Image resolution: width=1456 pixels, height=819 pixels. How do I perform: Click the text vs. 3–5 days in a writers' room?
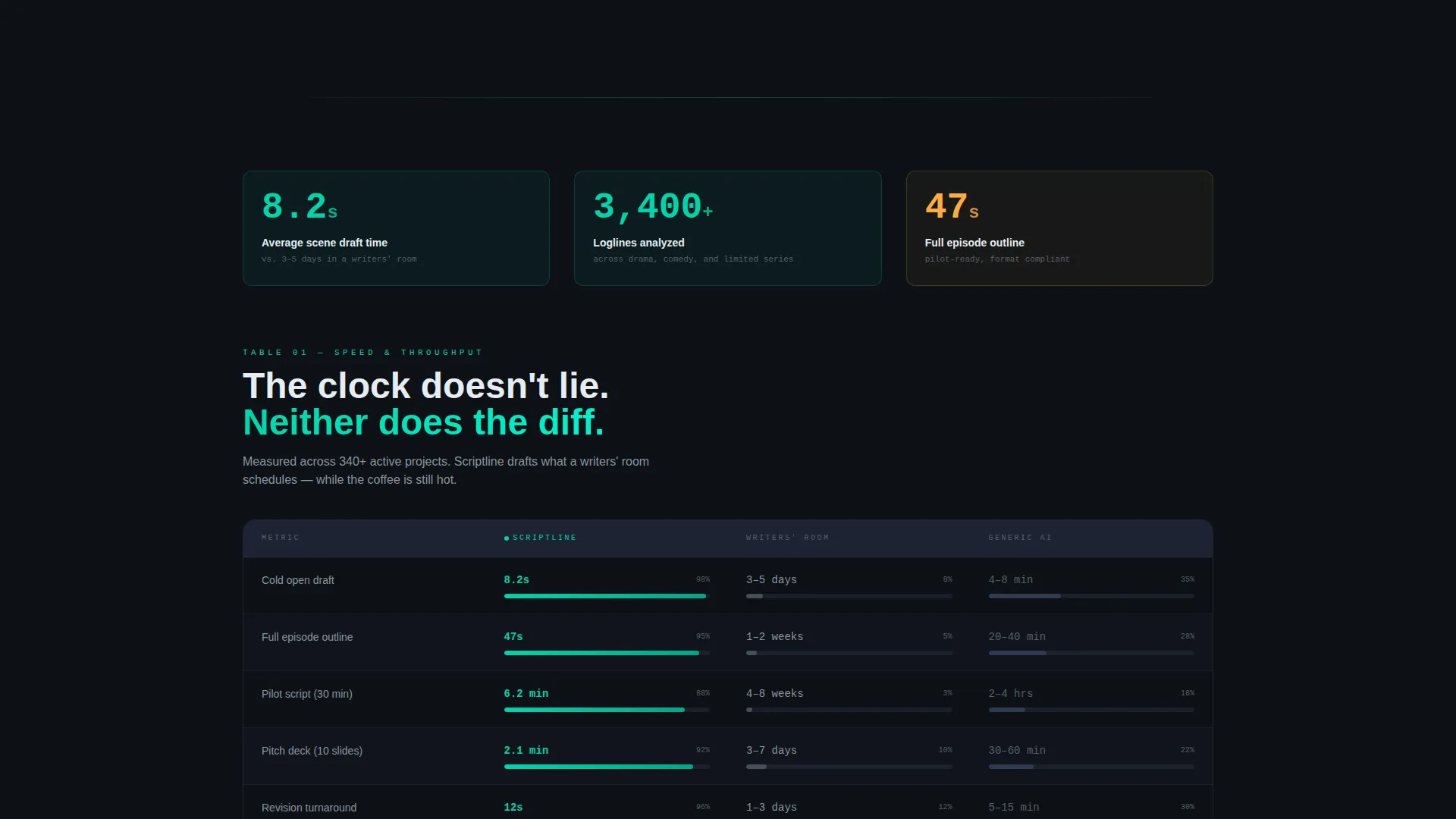click(339, 259)
